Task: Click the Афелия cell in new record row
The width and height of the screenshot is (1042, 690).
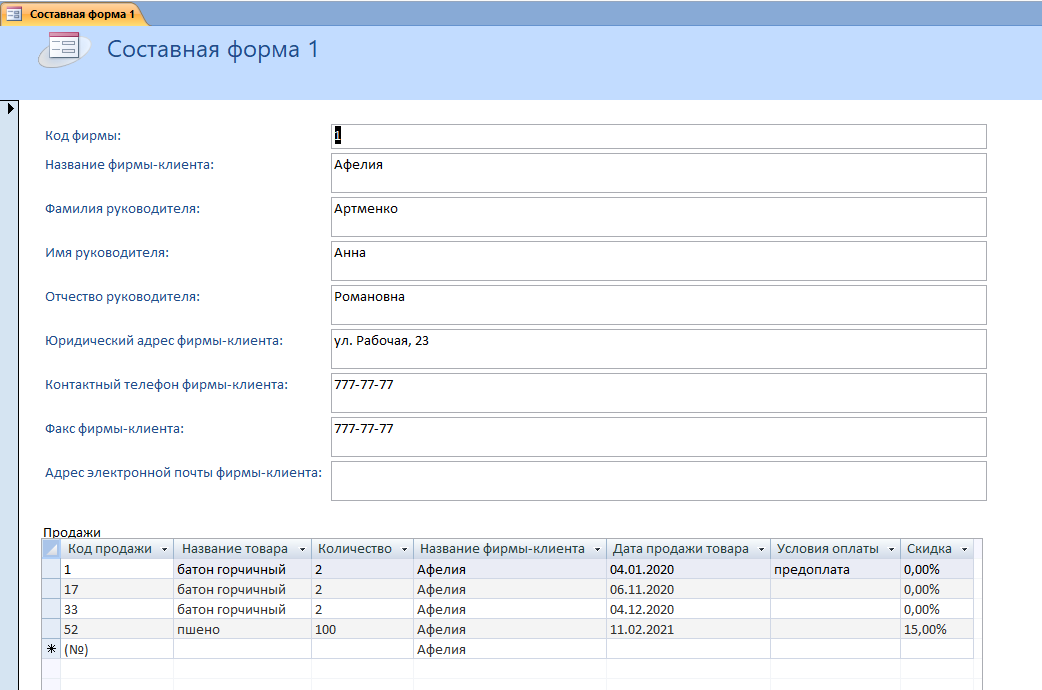Action: 510,649
